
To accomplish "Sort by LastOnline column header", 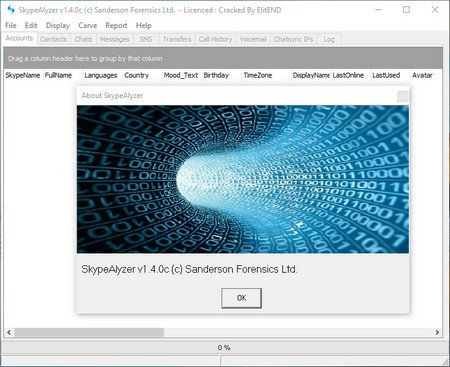I will coord(350,75).
